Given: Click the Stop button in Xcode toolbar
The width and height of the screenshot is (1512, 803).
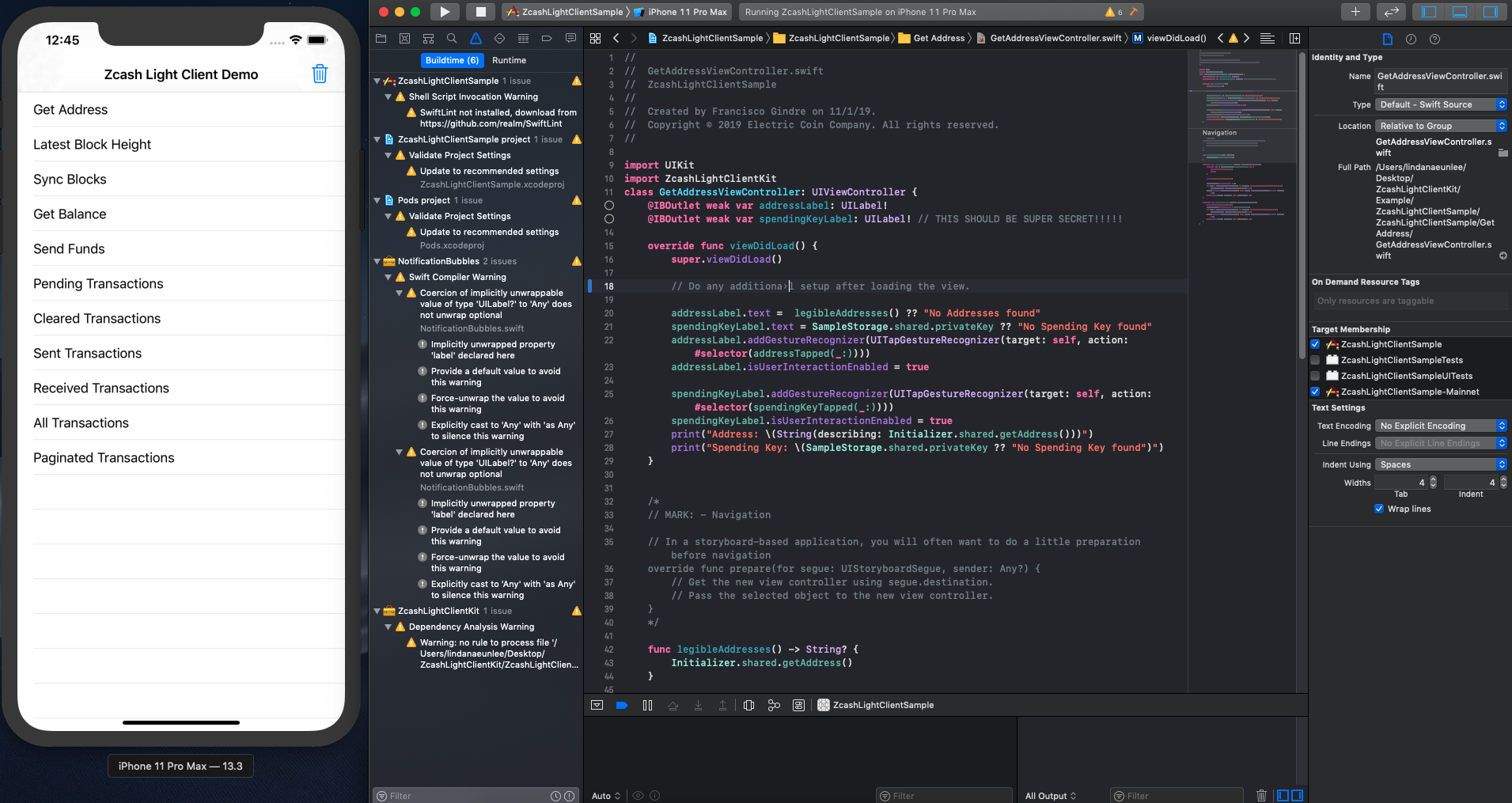Looking at the screenshot, I should pyautogui.click(x=479, y=12).
